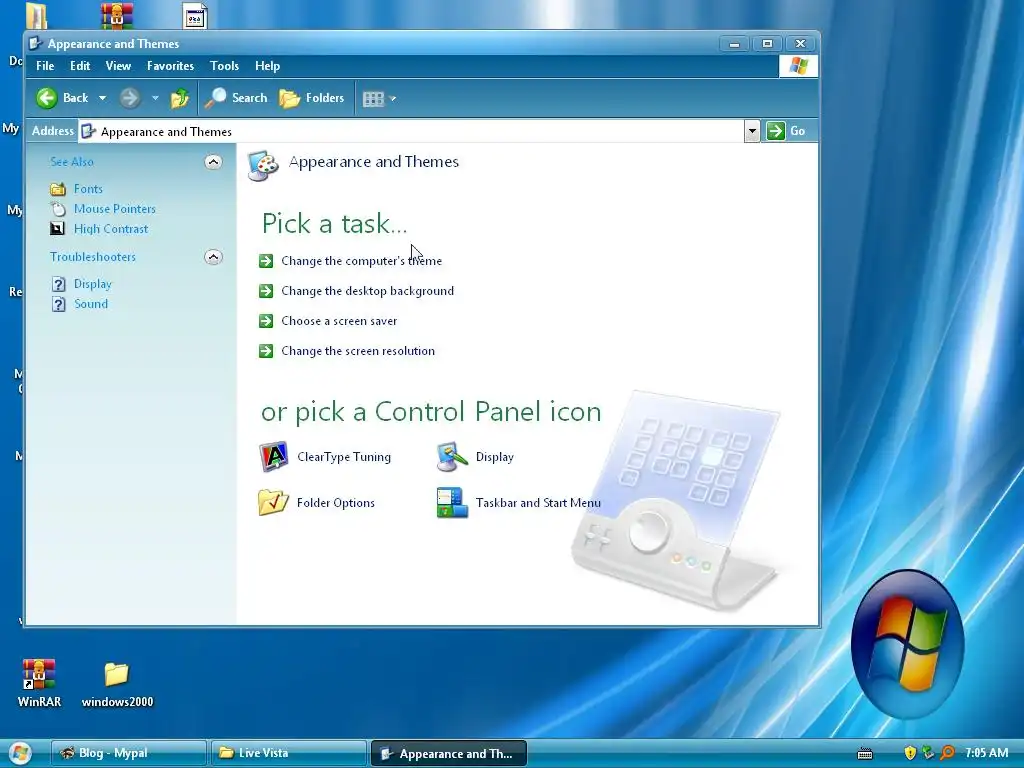Image resolution: width=1024 pixels, height=768 pixels.
Task: Open the Views dropdown arrow
Action: coord(392,99)
